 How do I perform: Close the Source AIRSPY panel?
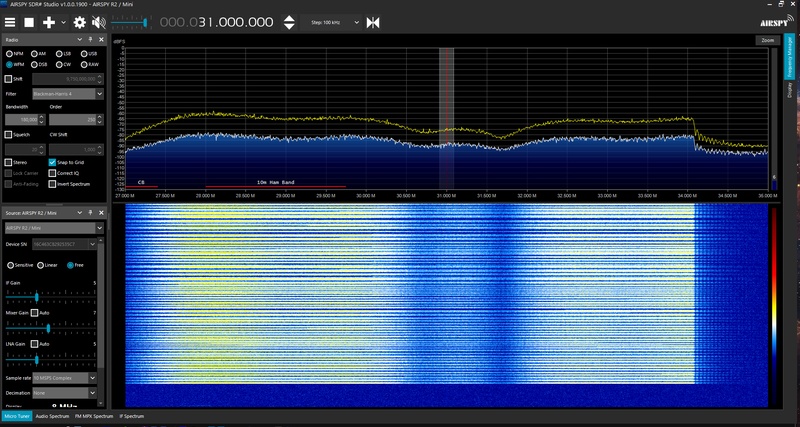[101, 213]
